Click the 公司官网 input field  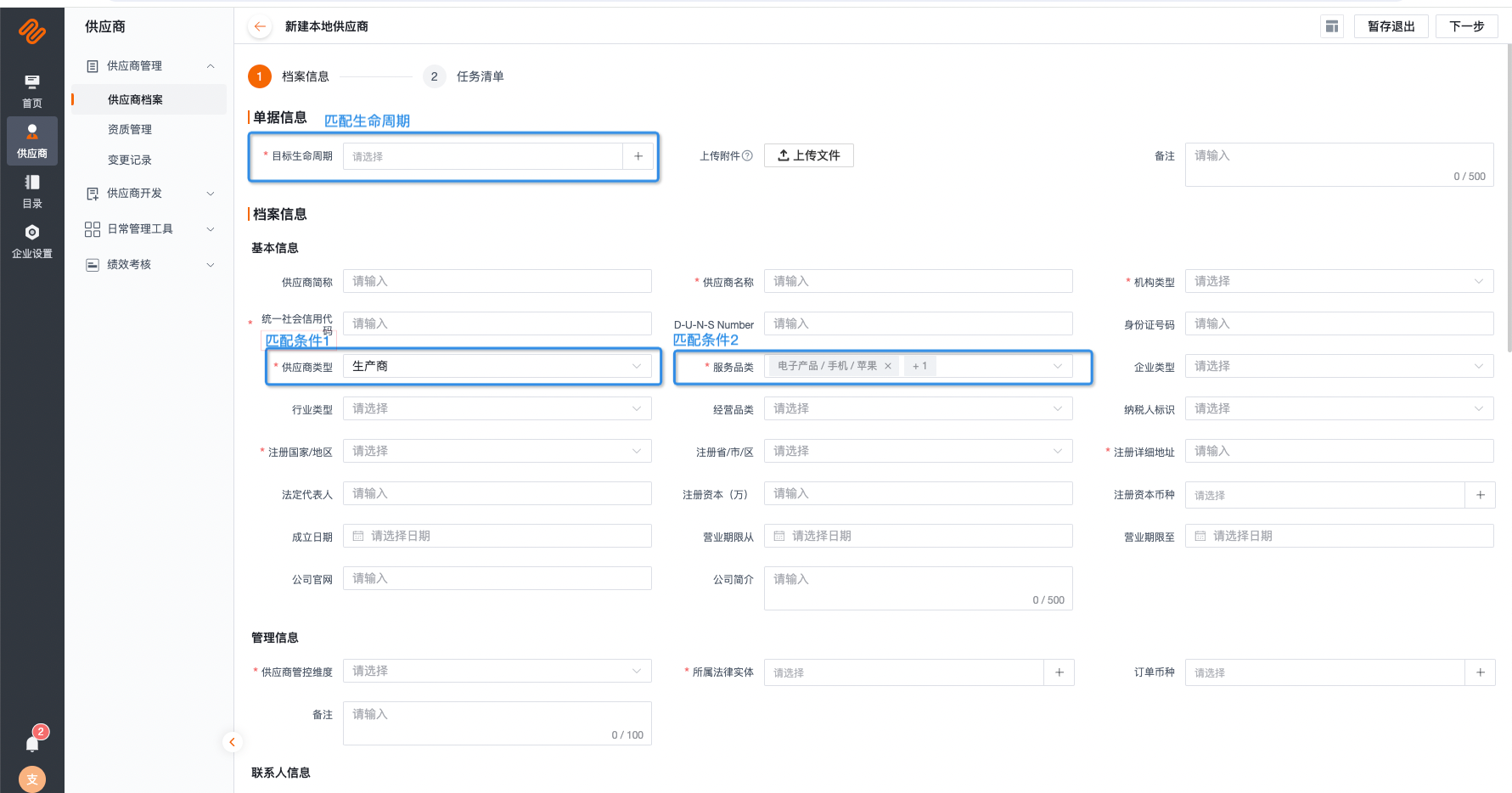tap(497, 578)
